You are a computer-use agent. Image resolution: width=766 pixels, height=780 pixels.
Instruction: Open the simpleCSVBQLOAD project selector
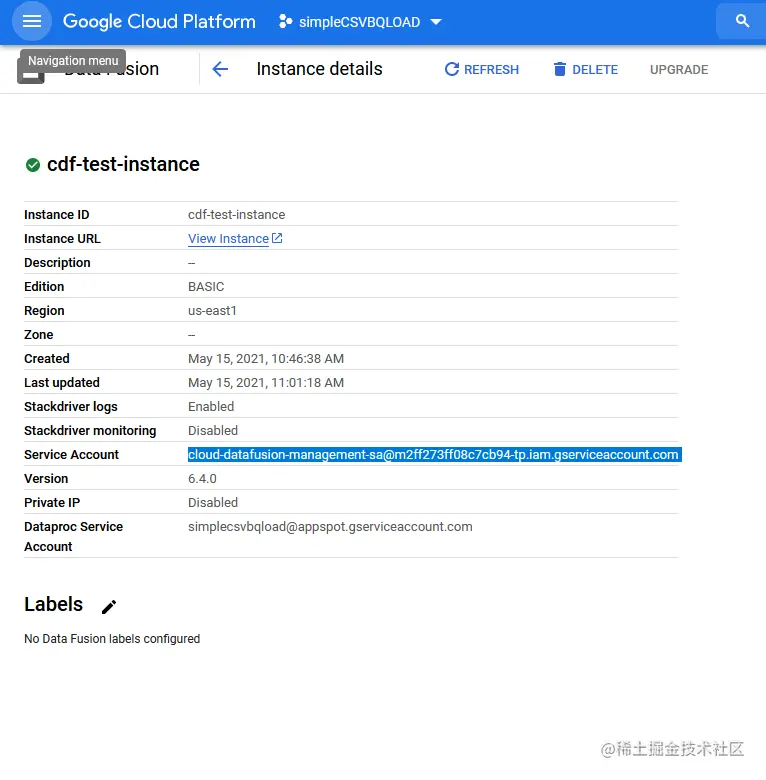coord(360,22)
